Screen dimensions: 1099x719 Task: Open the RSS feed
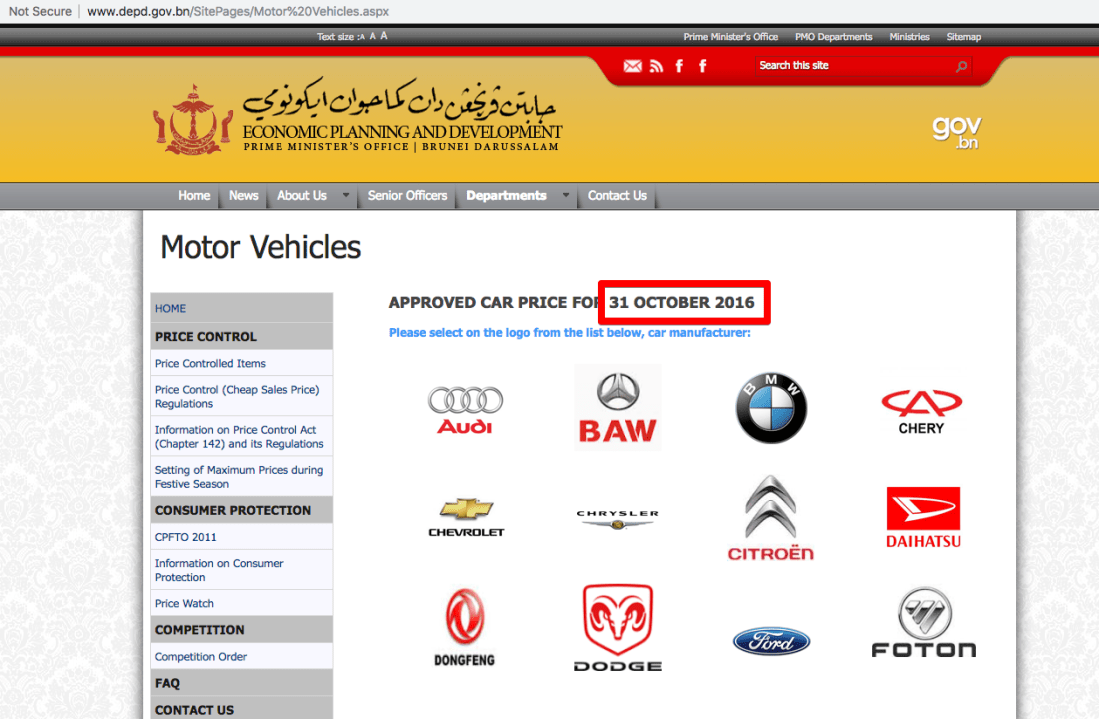[x=656, y=65]
